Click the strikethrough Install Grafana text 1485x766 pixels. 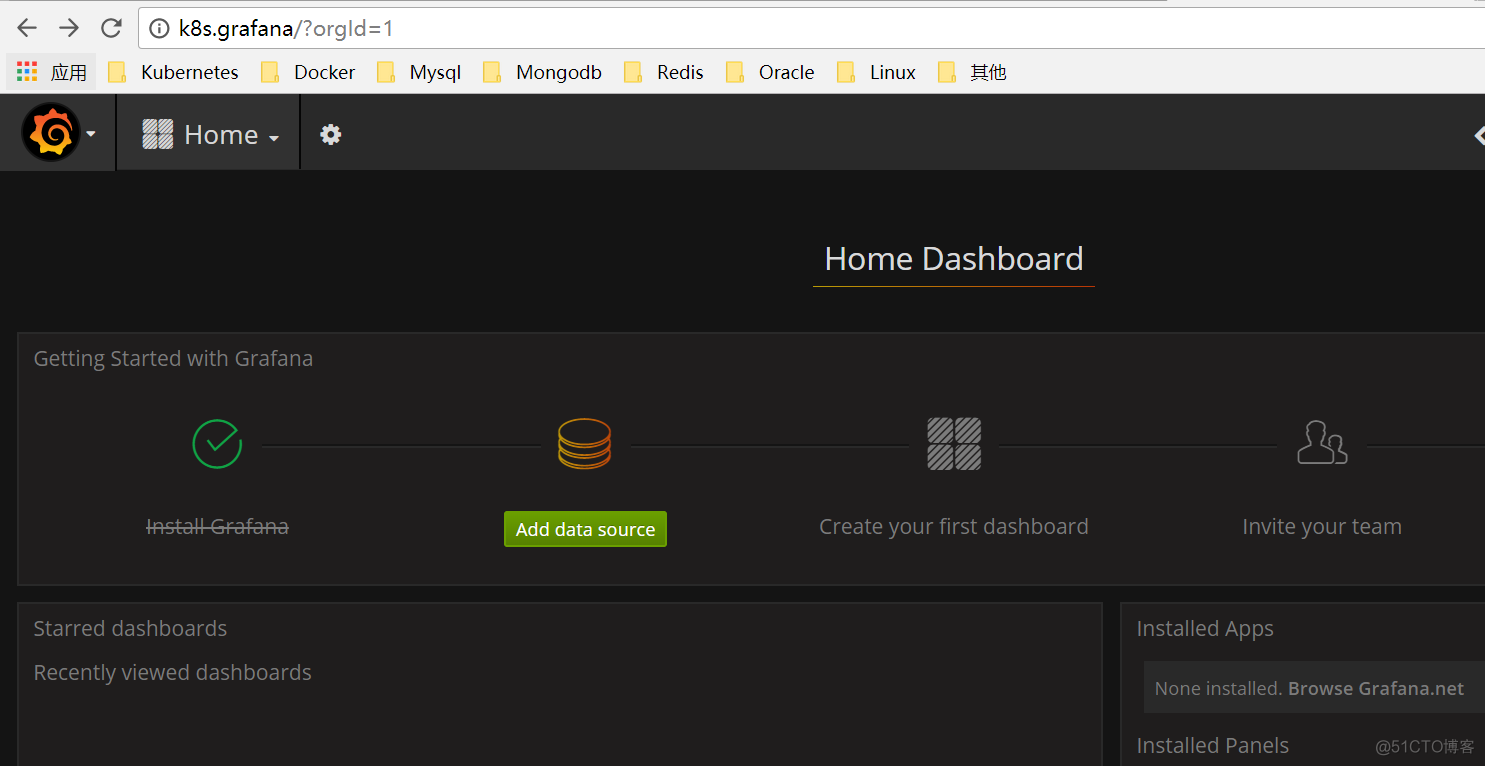[x=217, y=526]
